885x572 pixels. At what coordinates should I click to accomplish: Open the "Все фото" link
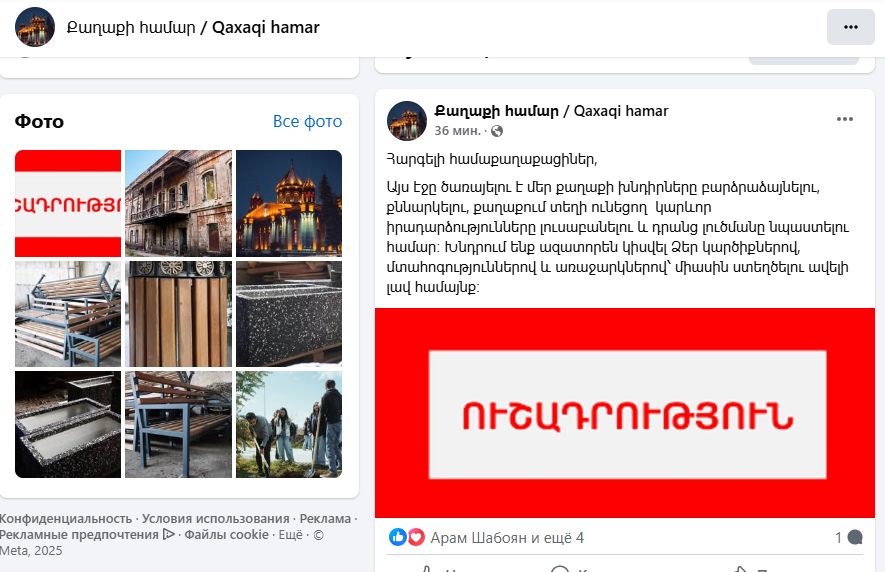[x=307, y=121]
